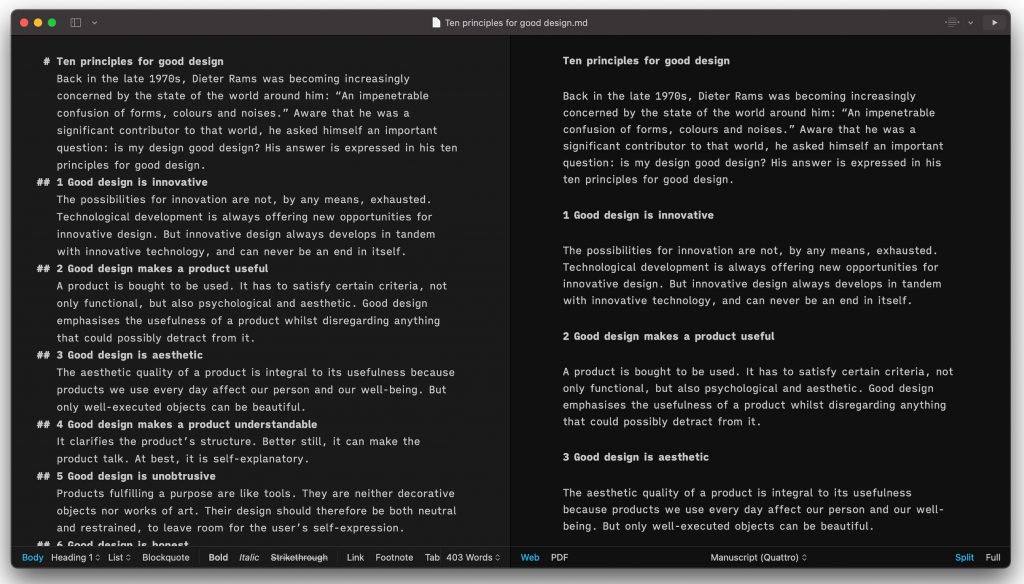Screen dimensions: 1024x584
Task: Select the Split view mode
Action: pyautogui.click(x=964, y=557)
